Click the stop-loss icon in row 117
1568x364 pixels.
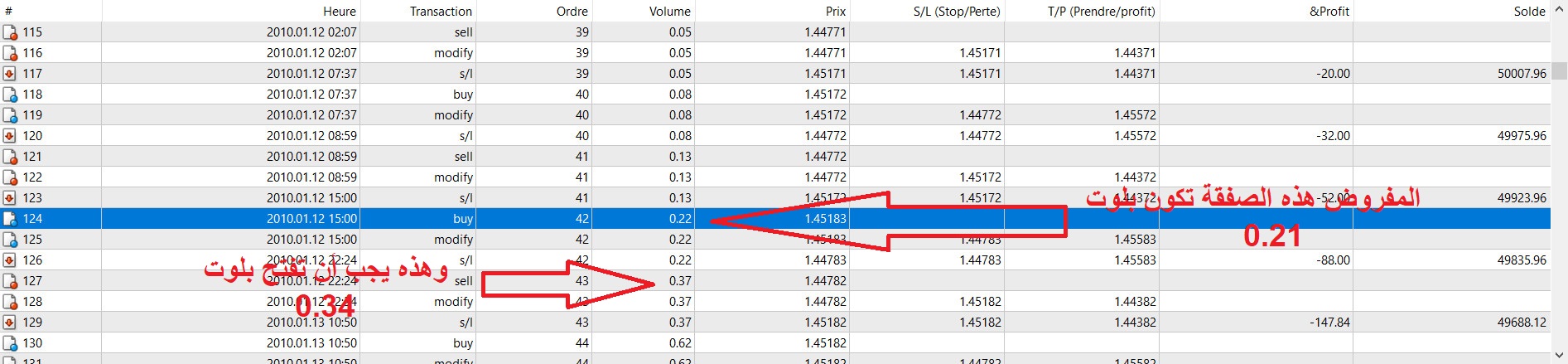10,74
